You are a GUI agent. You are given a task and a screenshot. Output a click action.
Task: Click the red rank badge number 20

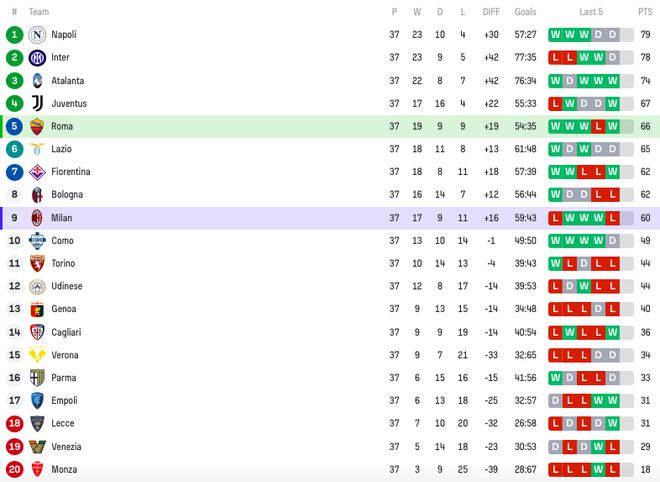[x=14, y=470]
